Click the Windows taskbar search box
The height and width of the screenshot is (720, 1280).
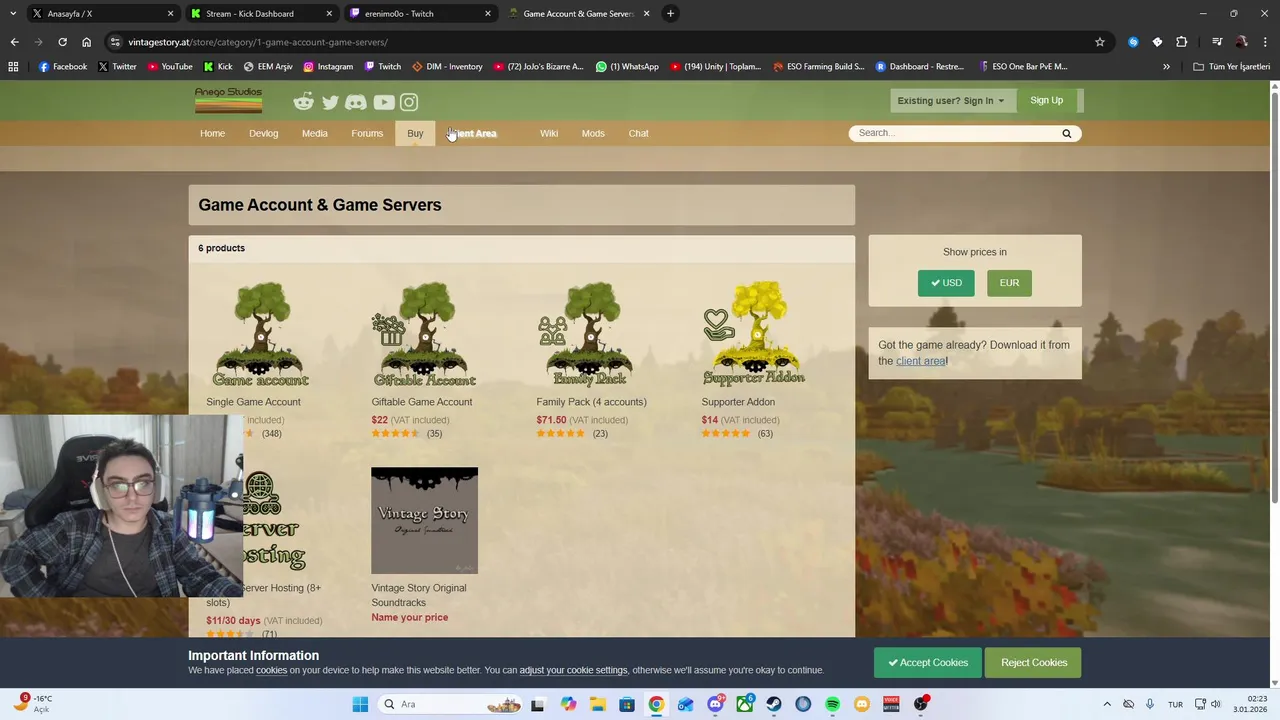click(x=451, y=704)
